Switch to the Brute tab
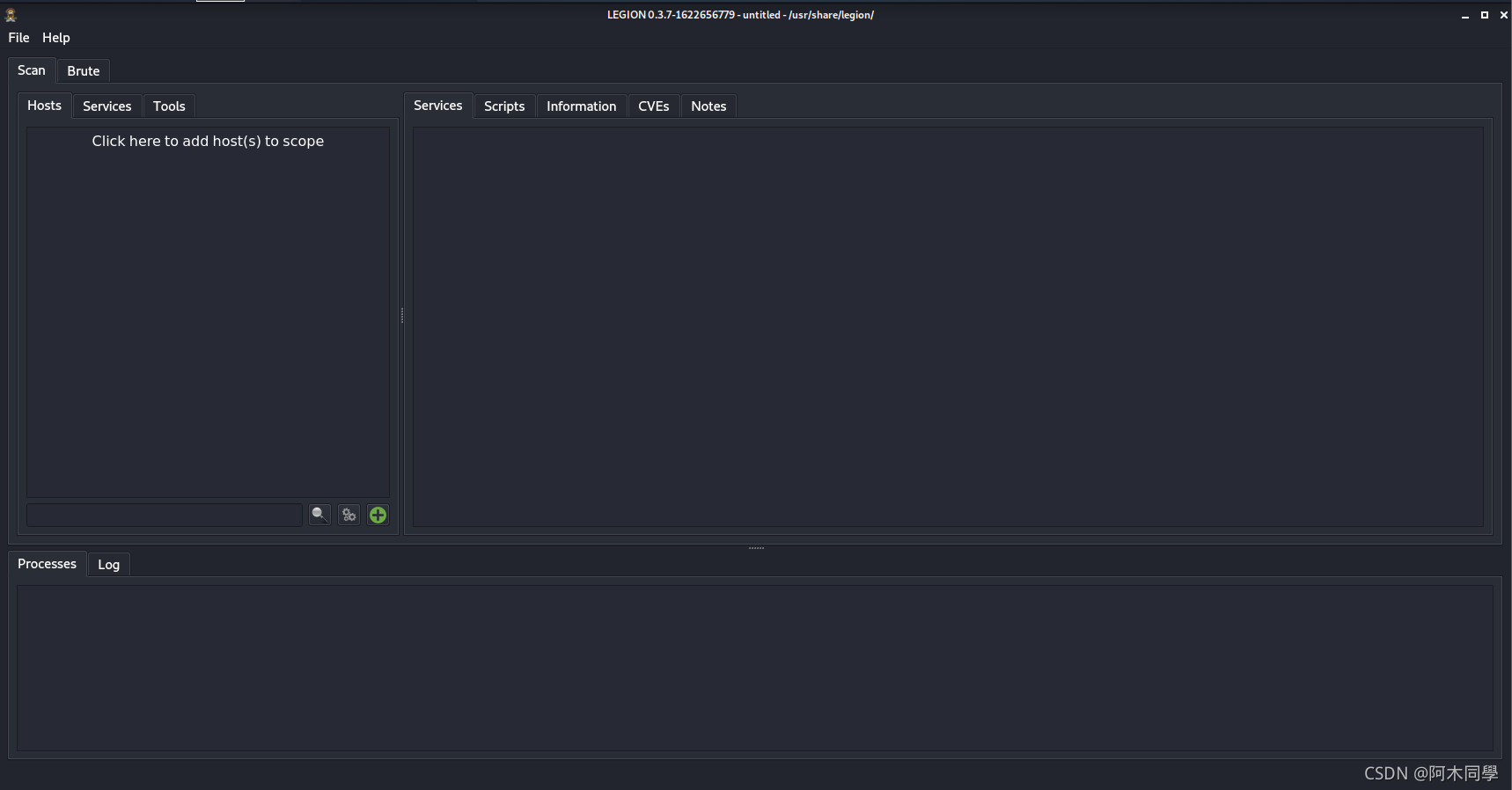 [x=84, y=71]
